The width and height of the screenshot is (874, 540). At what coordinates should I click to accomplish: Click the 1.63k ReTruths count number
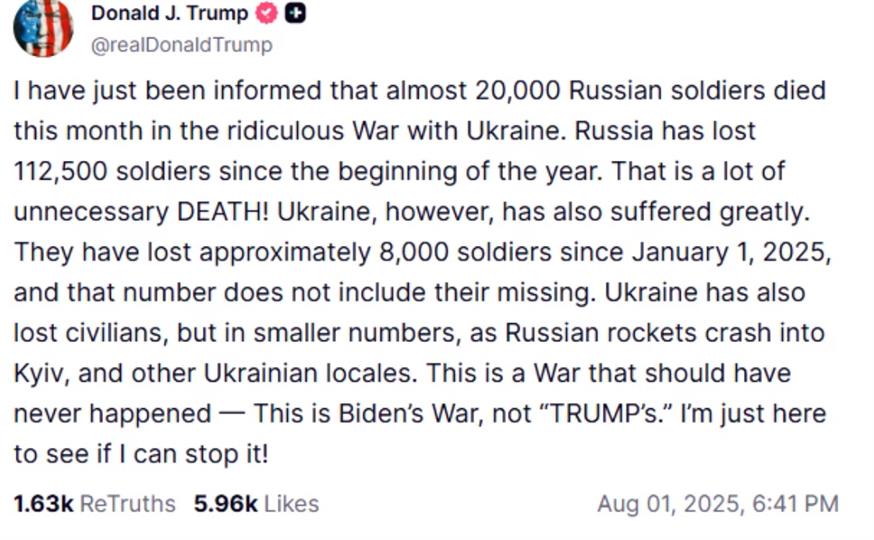tap(44, 503)
